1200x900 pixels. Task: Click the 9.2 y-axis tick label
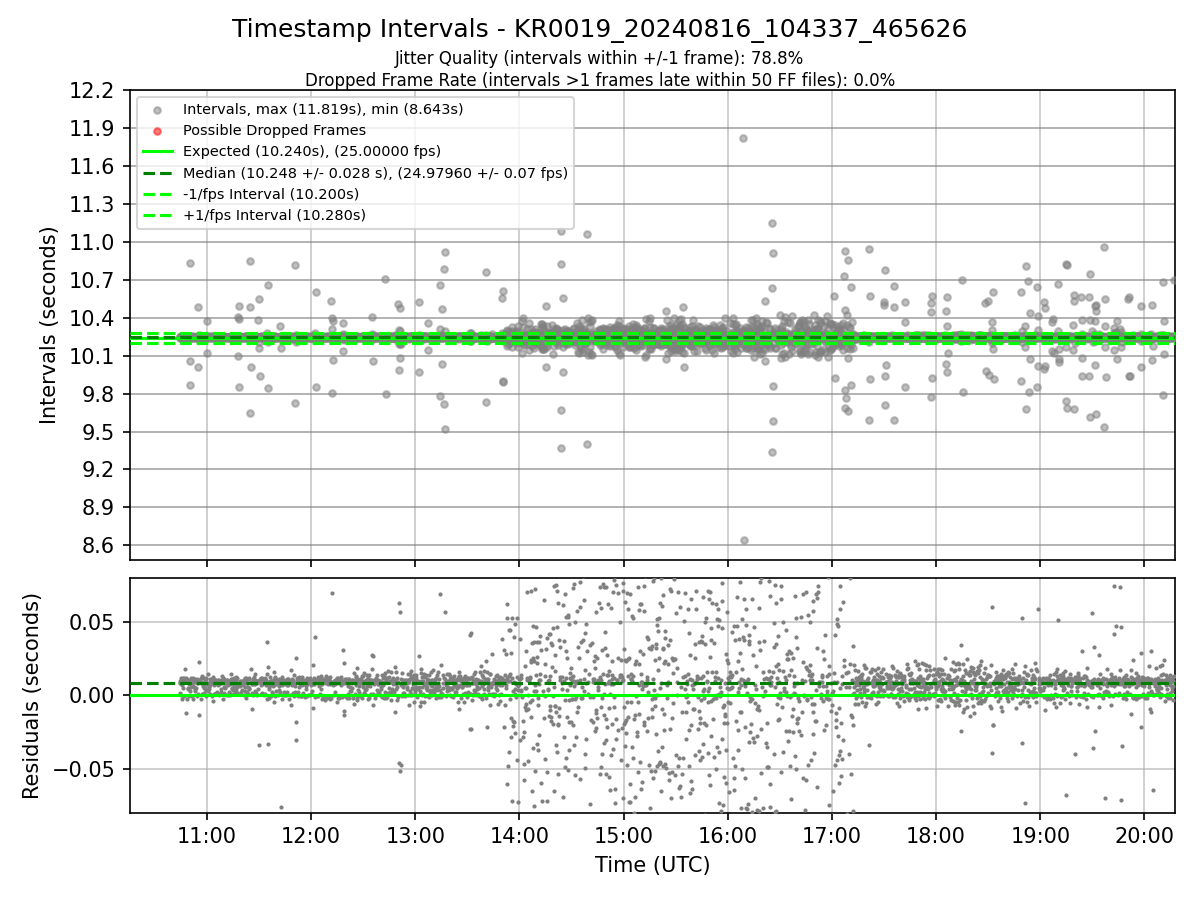tap(98, 470)
